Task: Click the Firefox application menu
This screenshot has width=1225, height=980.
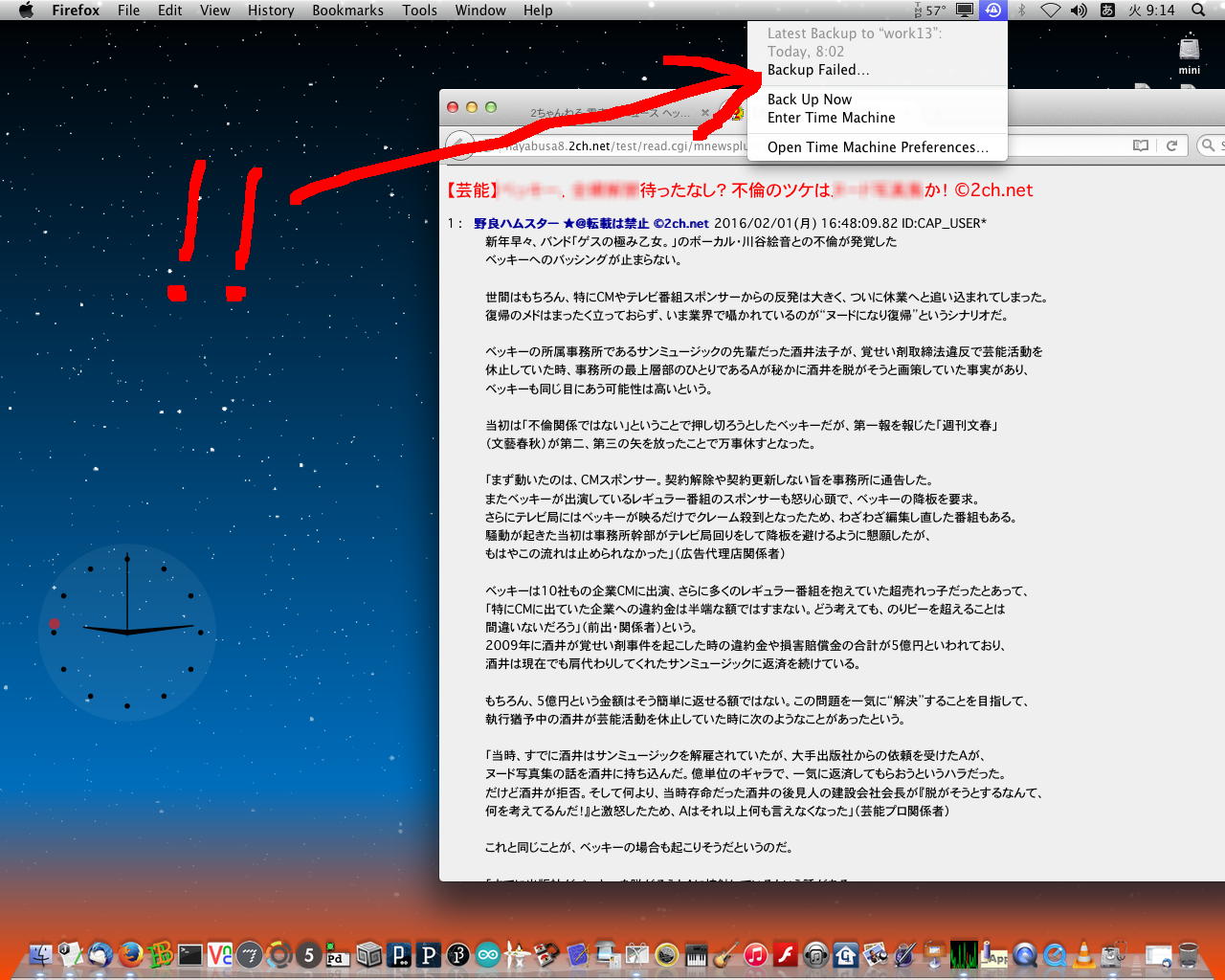Action: coord(76,10)
